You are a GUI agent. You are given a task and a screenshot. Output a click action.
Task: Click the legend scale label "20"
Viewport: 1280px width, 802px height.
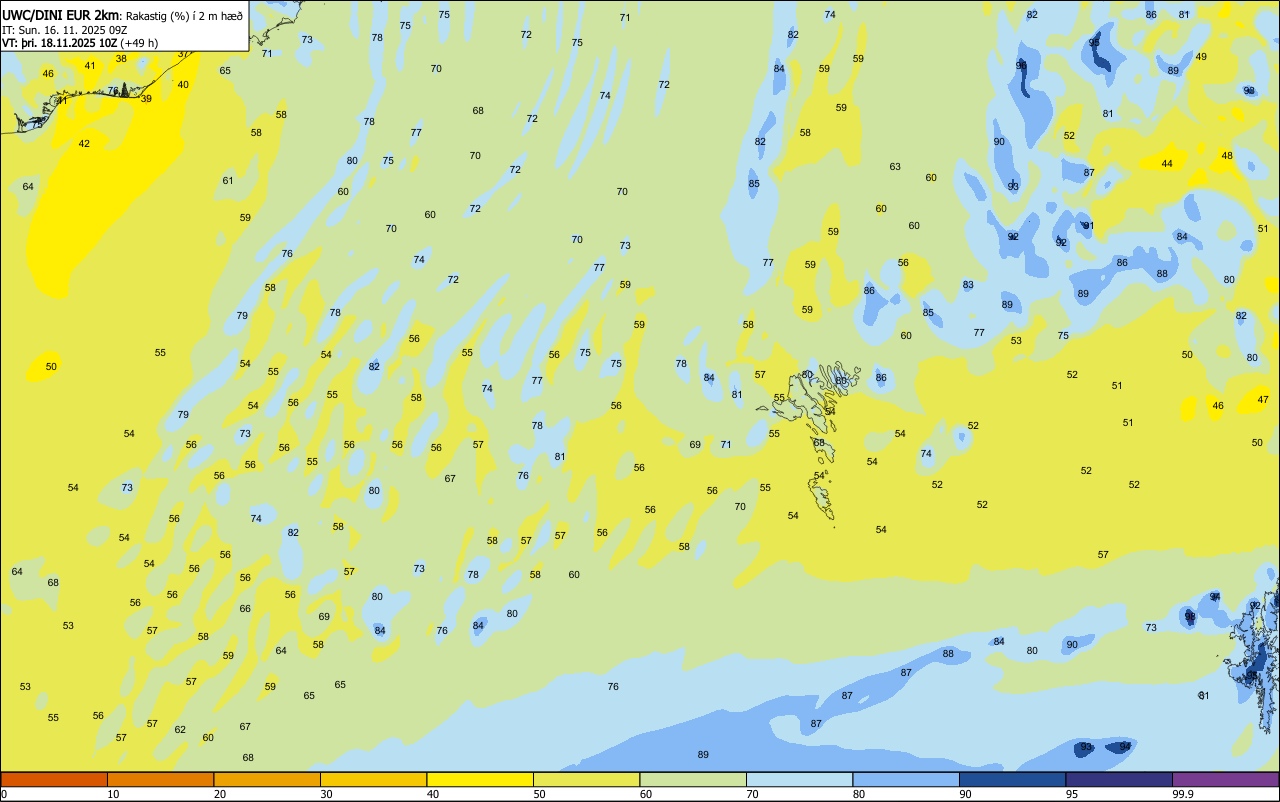(220, 794)
